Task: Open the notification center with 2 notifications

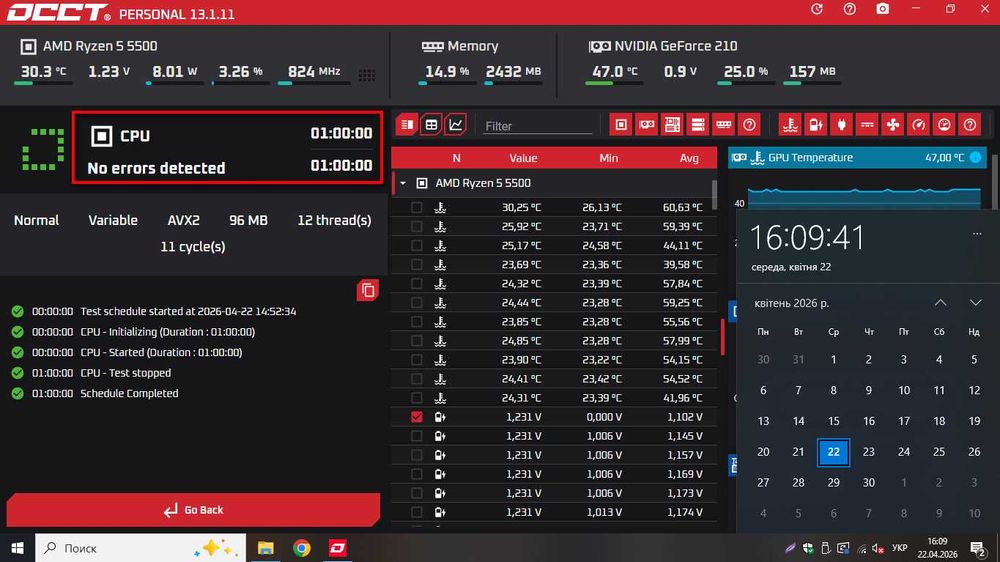Action: (x=977, y=548)
